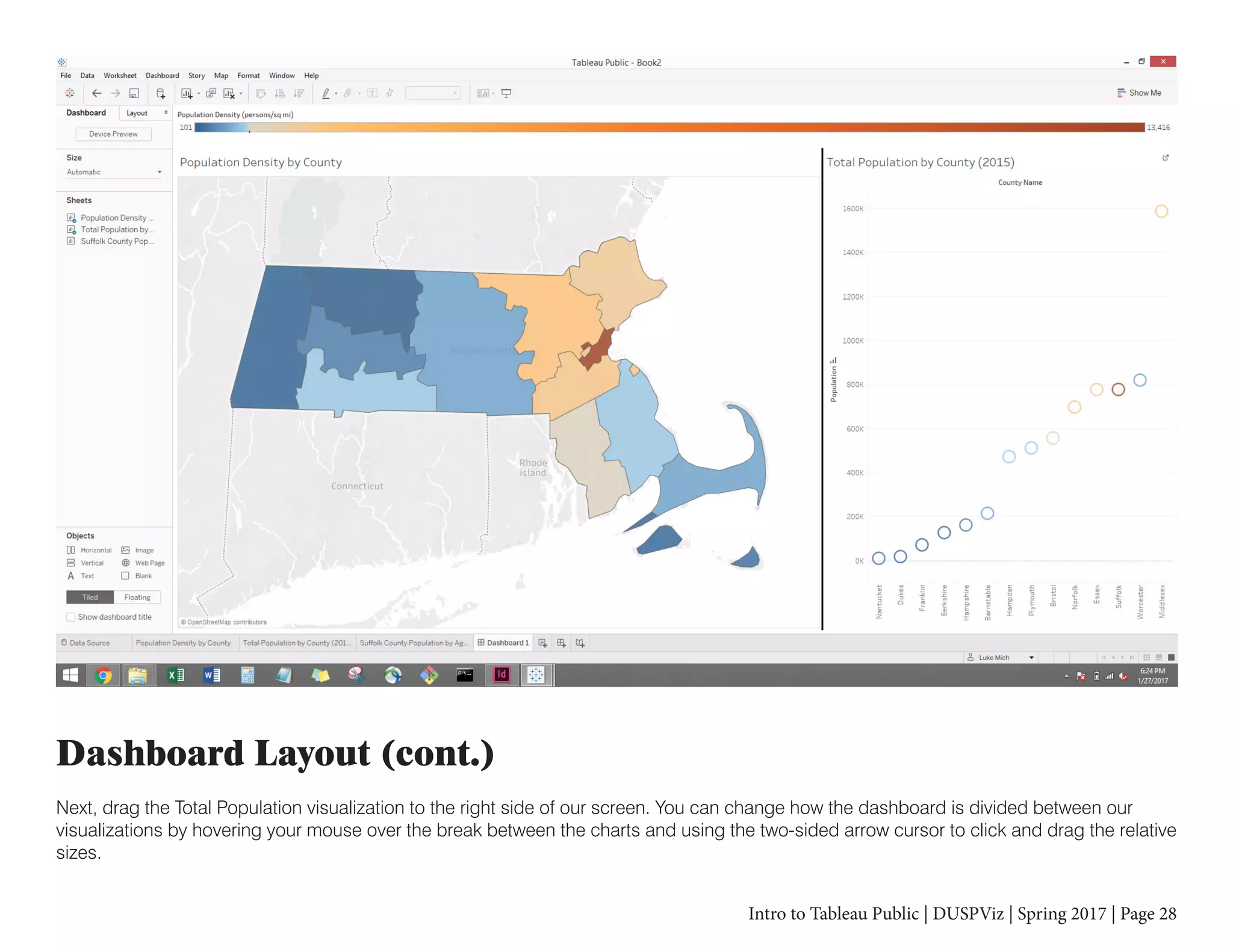Clear the sheet using toolbar icon

pyautogui.click(x=229, y=93)
